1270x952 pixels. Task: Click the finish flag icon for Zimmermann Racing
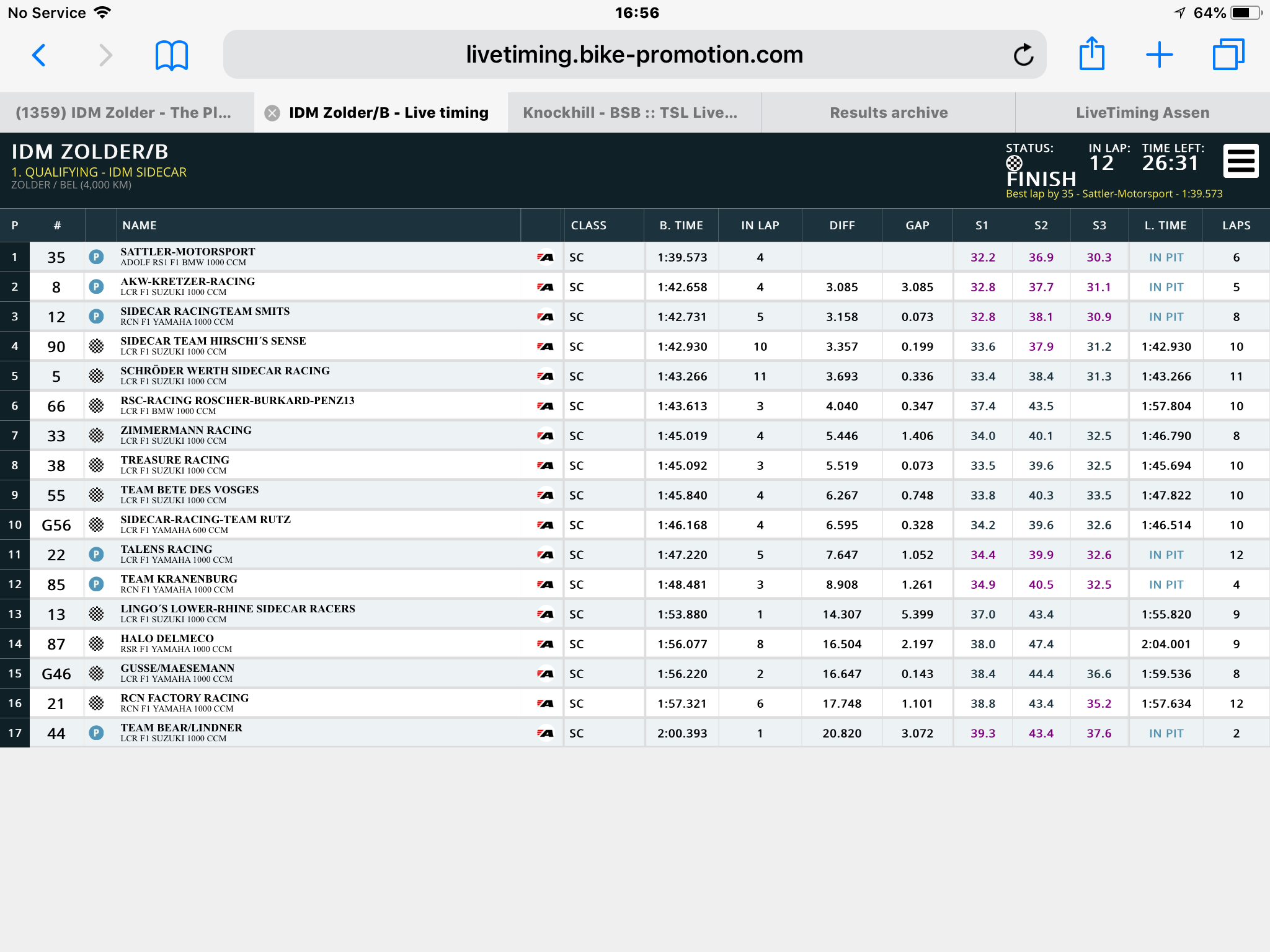click(96, 435)
